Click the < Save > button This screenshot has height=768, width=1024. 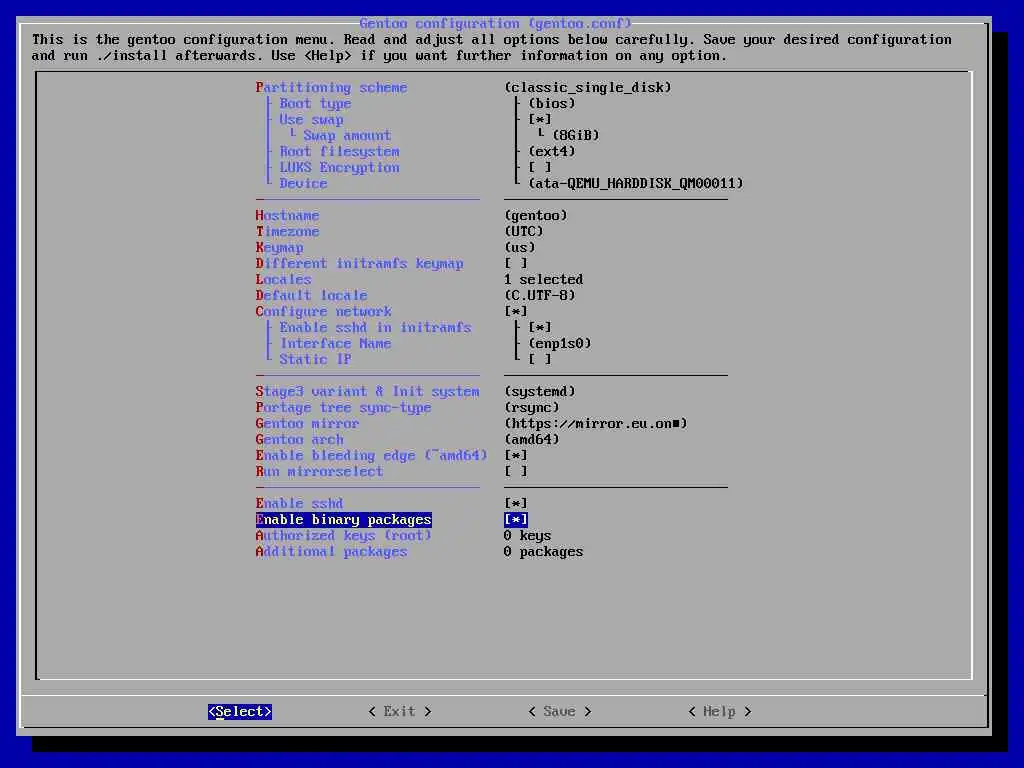560,711
